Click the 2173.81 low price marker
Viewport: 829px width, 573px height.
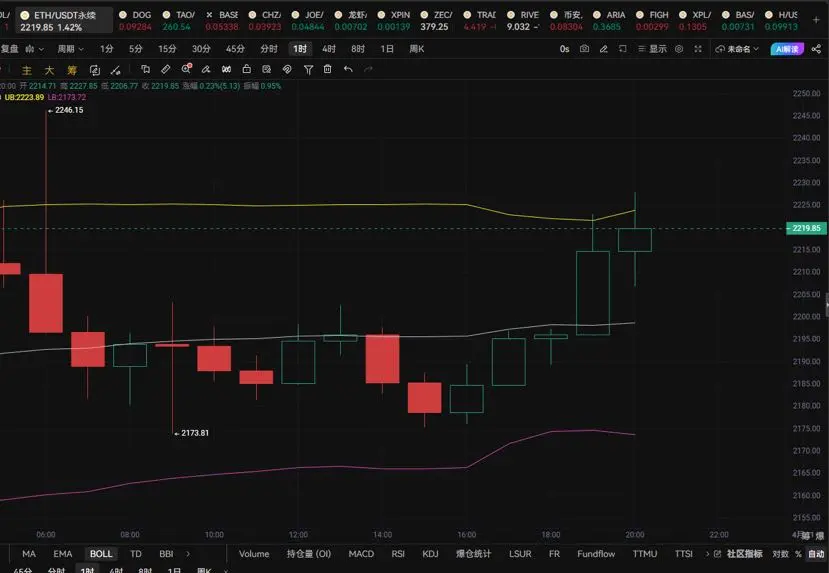[191, 433]
